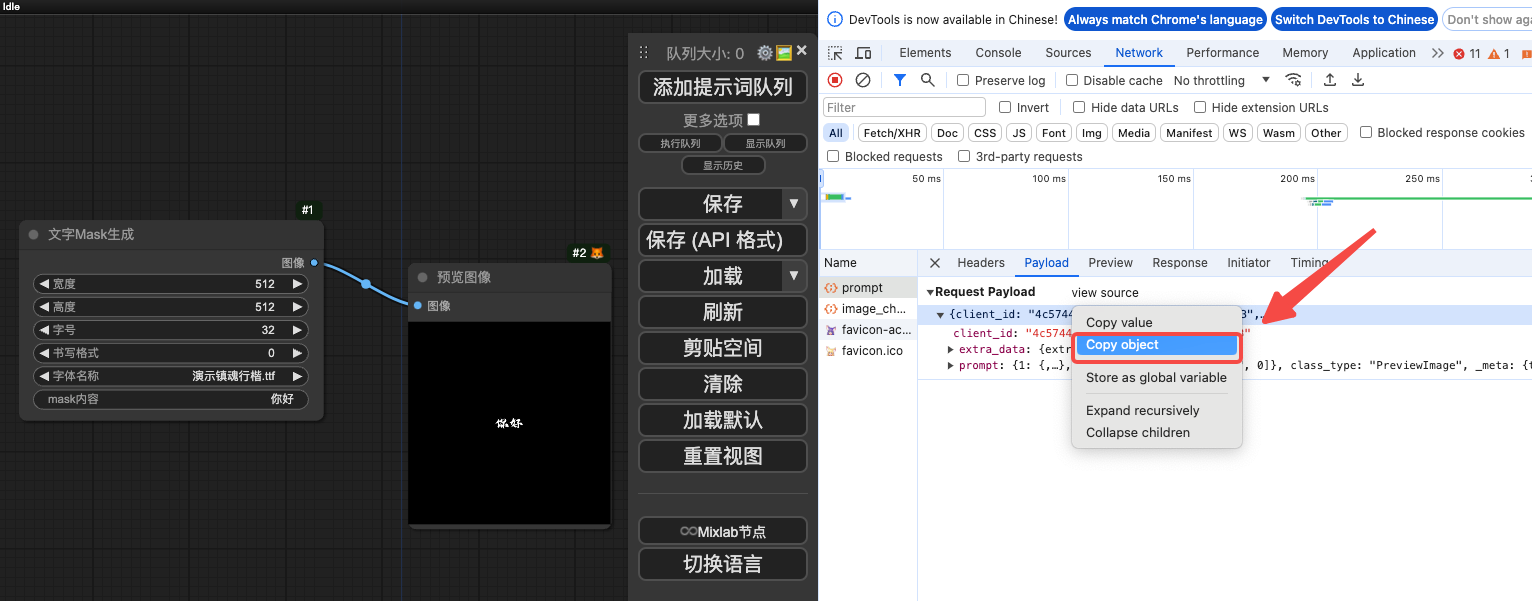Image resolution: width=1532 pixels, height=601 pixels.
Task: Open the network search magnifier
Action: pos(928,80)
